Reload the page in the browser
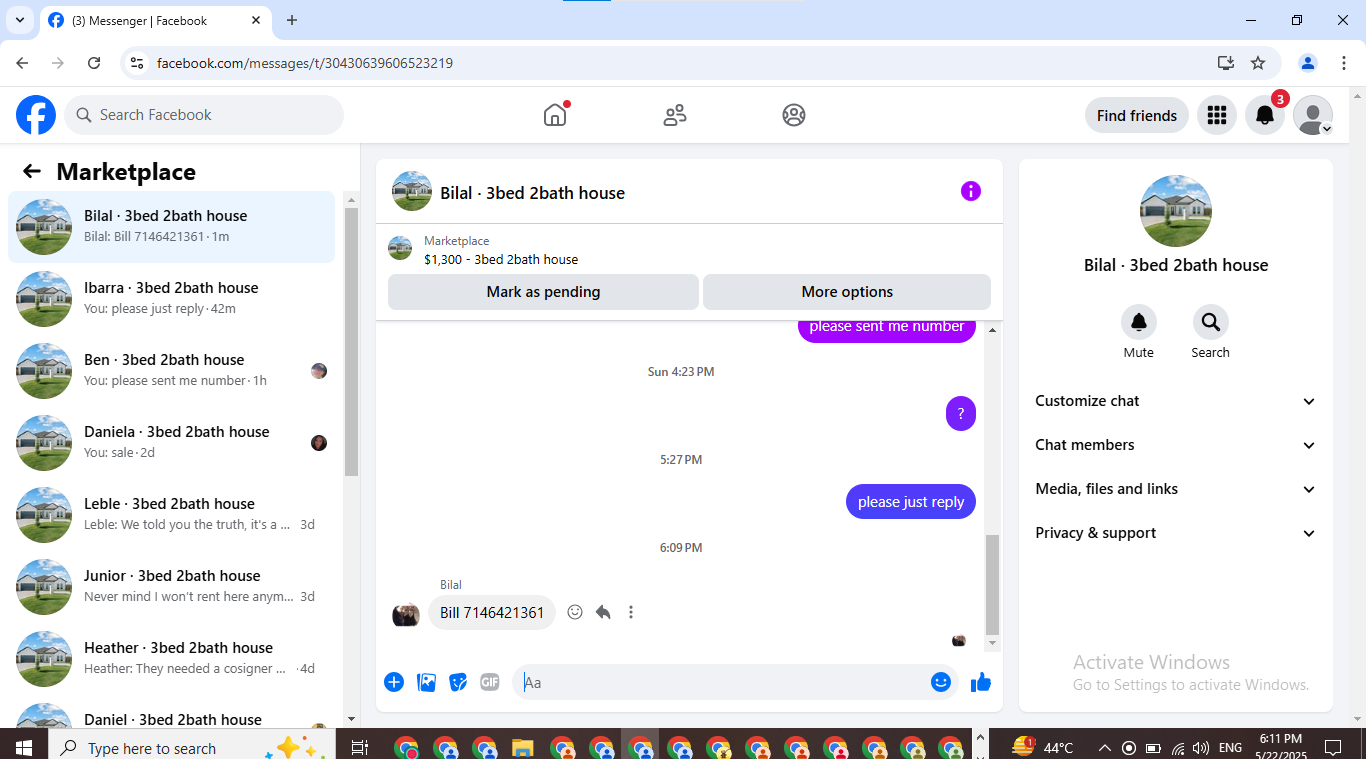 coord(94,63)
